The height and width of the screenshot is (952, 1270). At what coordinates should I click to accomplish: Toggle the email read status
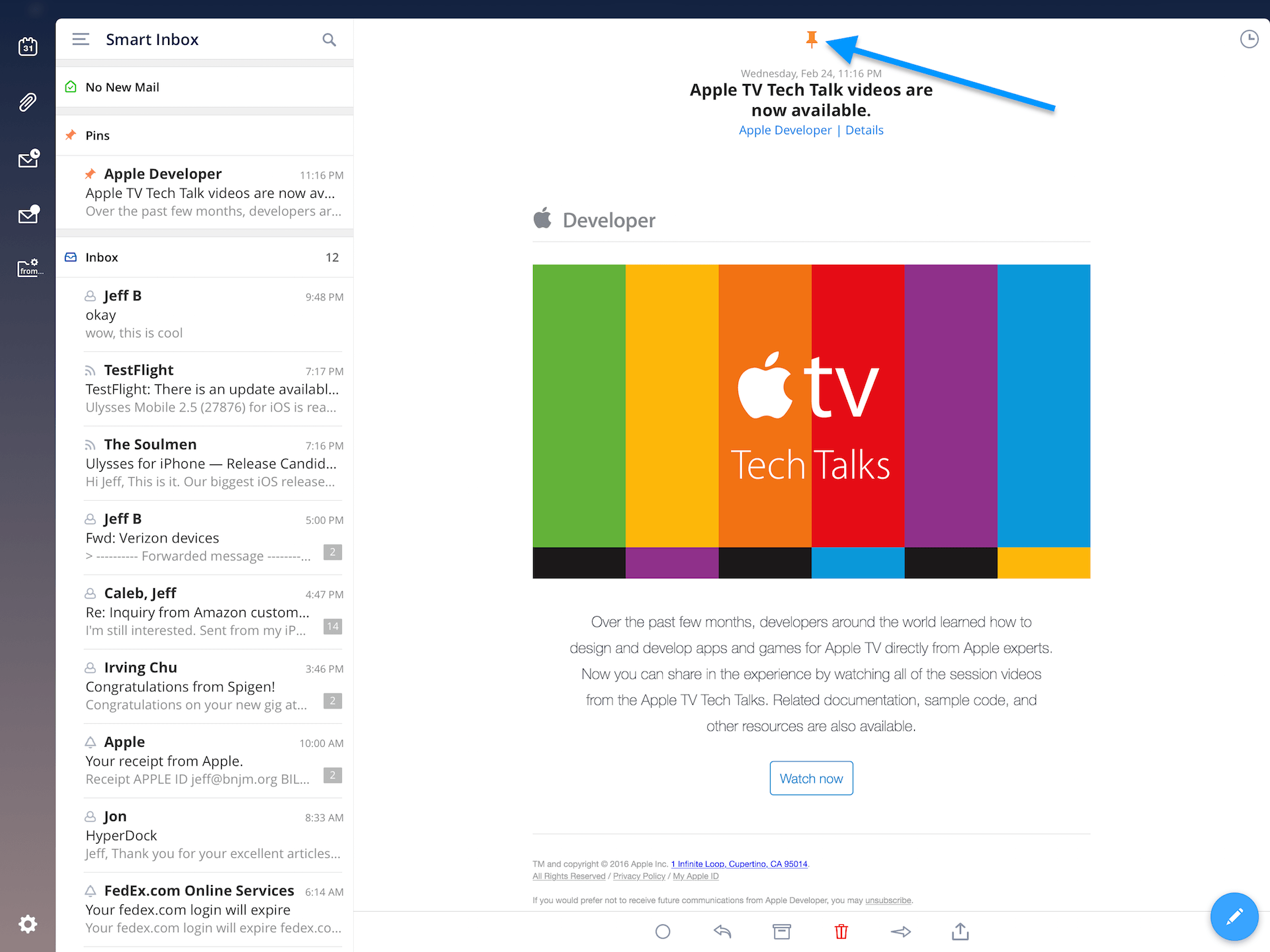[x=663, y=931]
